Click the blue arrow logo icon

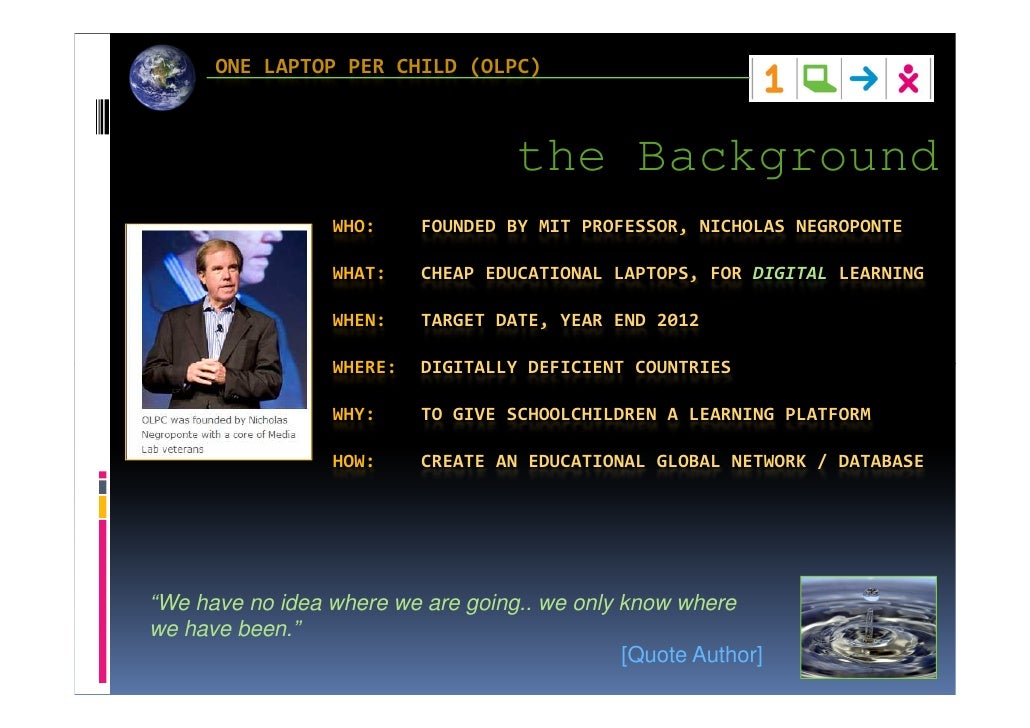coord(863,79)
